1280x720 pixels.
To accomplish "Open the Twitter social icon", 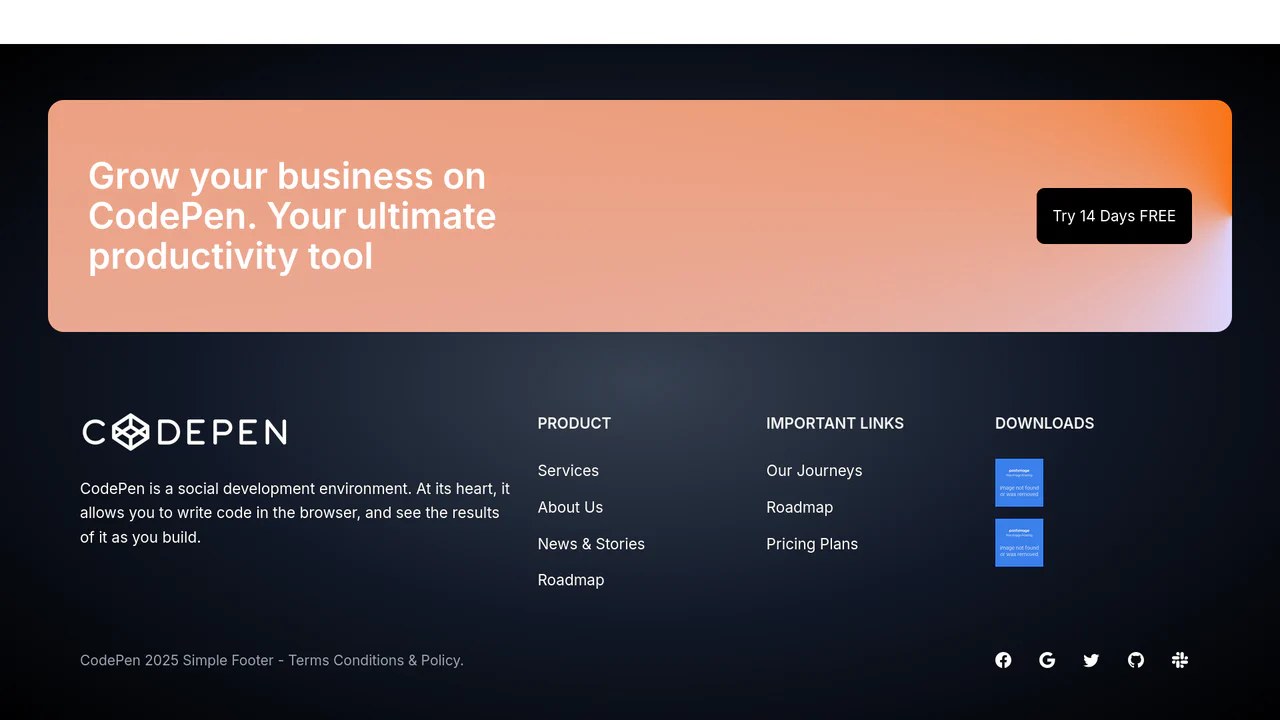I will point(1091,660).
